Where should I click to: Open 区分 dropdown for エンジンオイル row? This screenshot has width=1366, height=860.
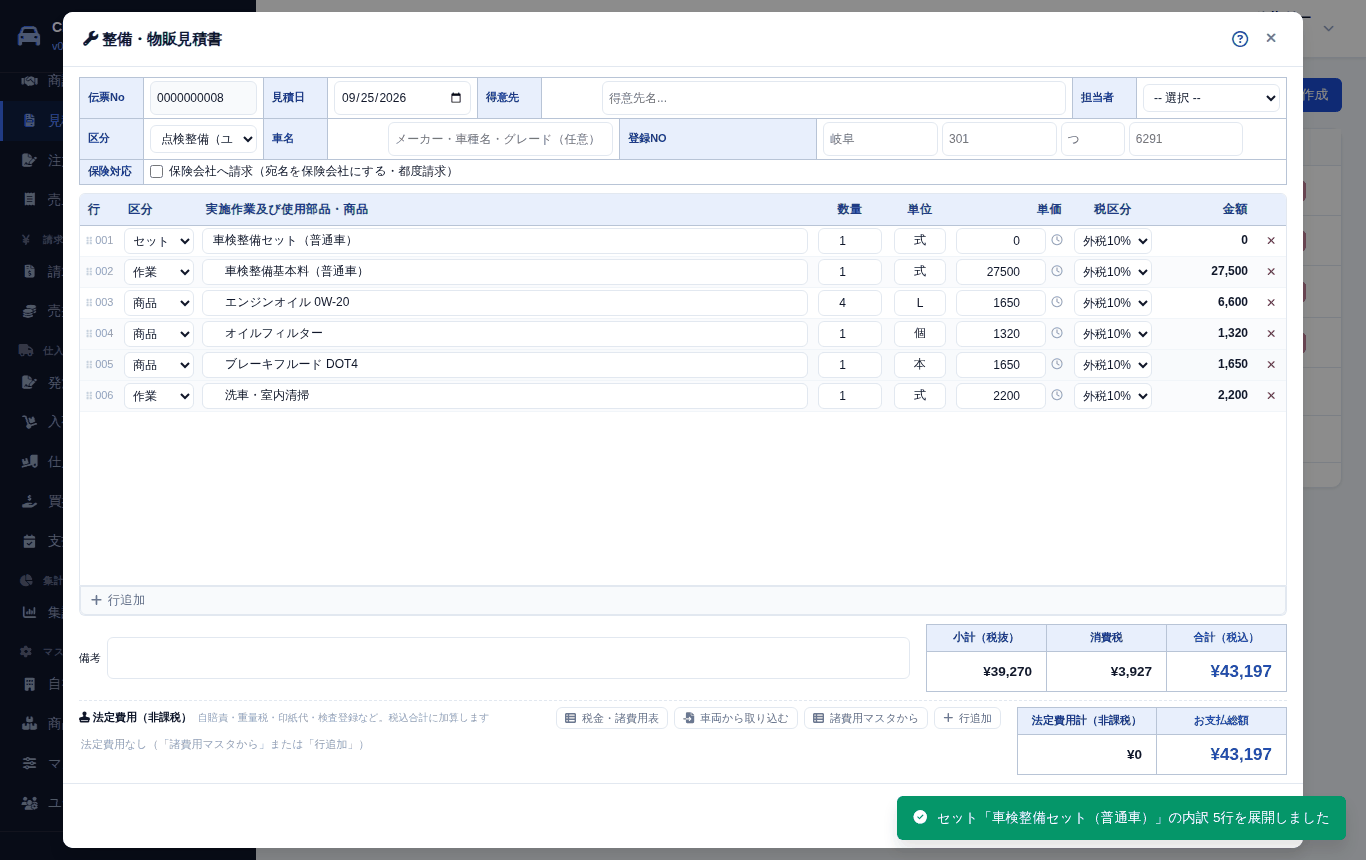click(x=159, y=303)
